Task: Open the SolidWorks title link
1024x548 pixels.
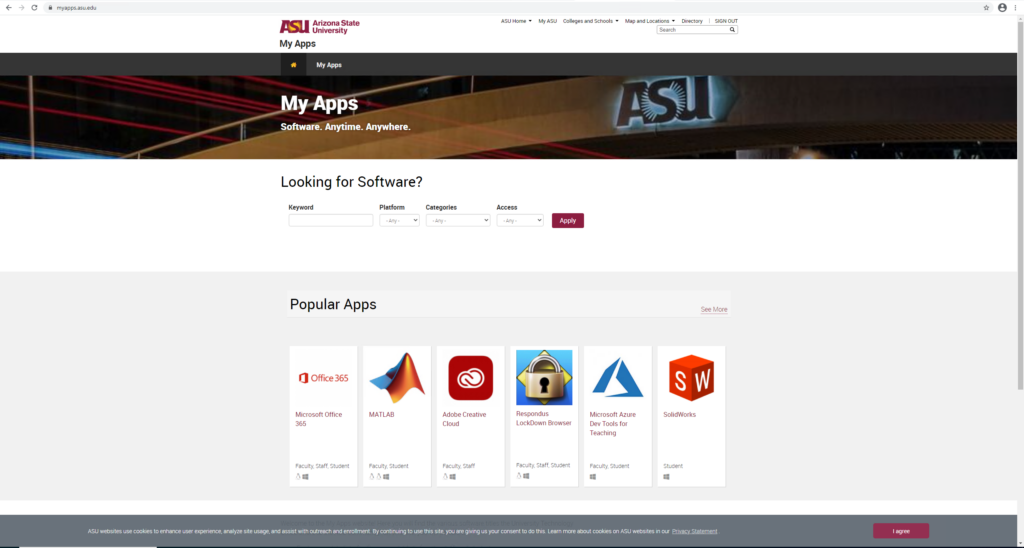Action: (x=679, y=415)
